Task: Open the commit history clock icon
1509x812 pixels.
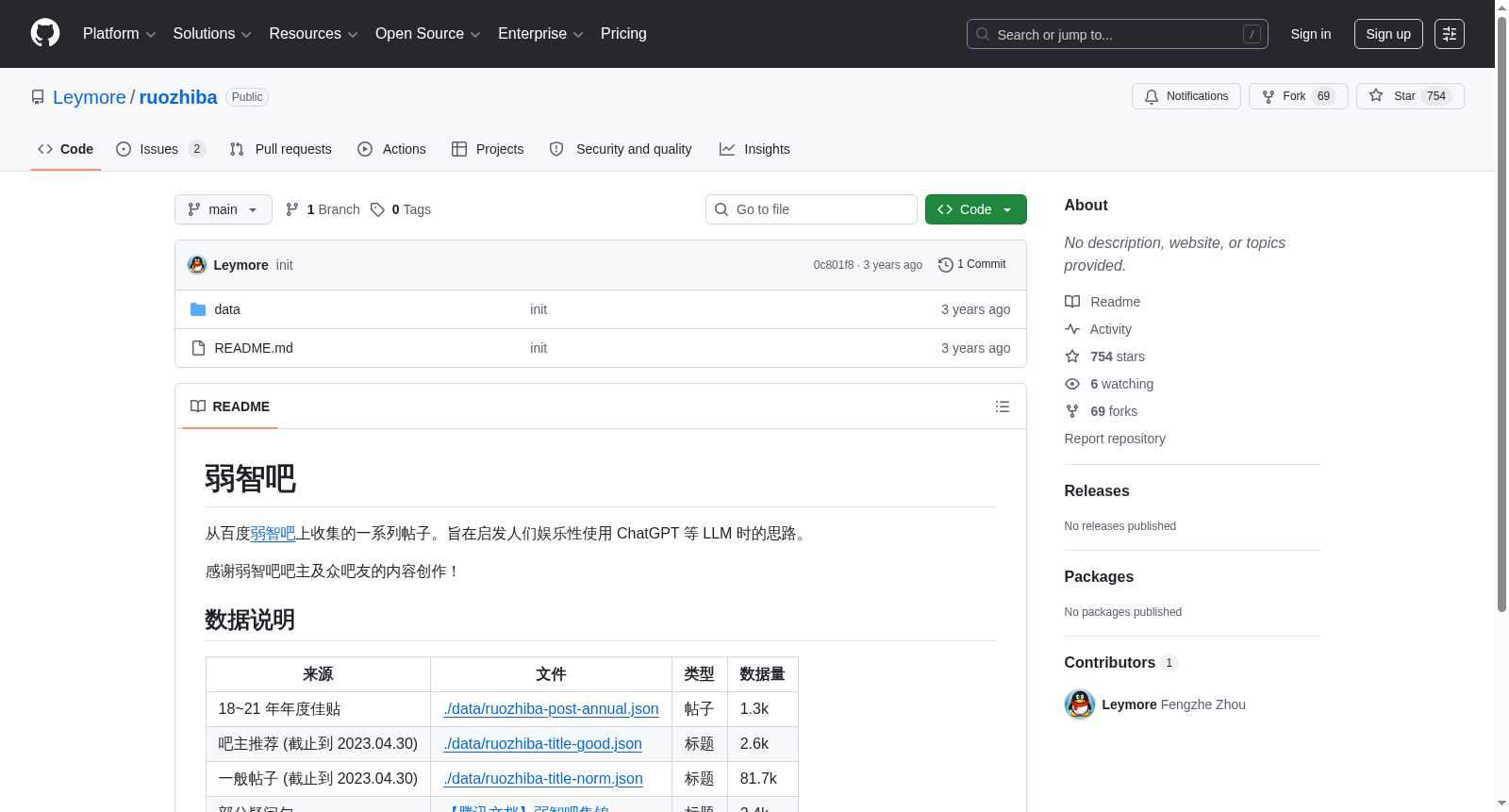Action: [x=946, y=265]
